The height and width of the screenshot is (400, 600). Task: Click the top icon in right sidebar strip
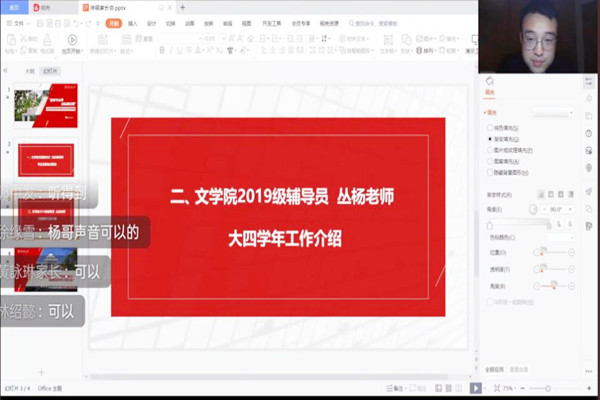tap(589, 81)
